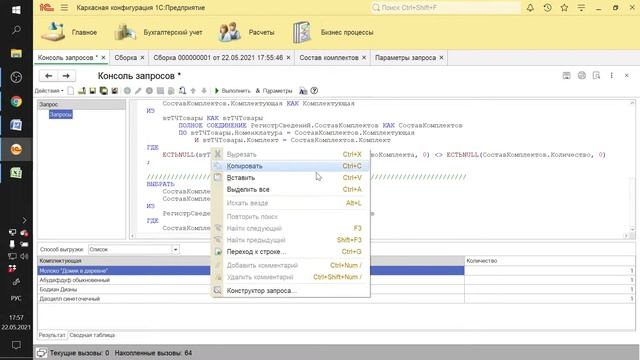Screen dimensions: 640x360
Task: Switch to the Сводная таблица tab
Action: click(92, 335)
